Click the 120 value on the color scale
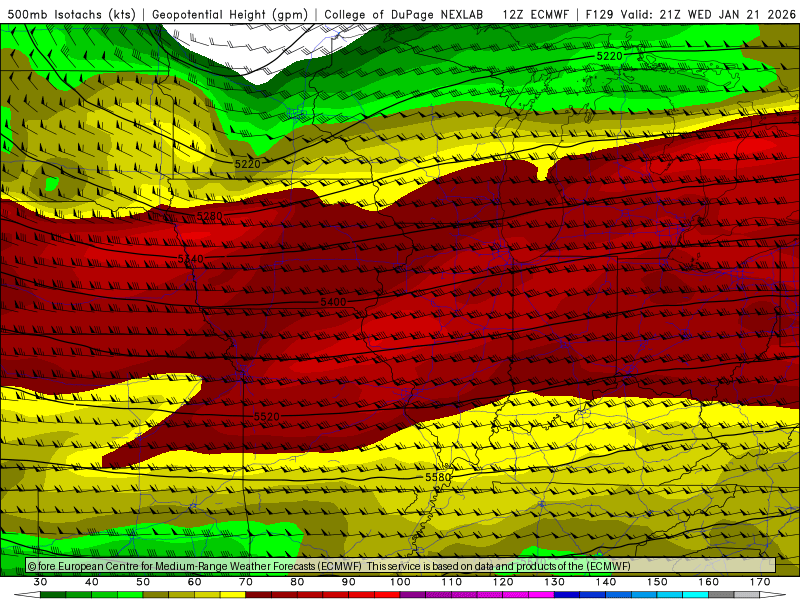 [x=503, y=582]
